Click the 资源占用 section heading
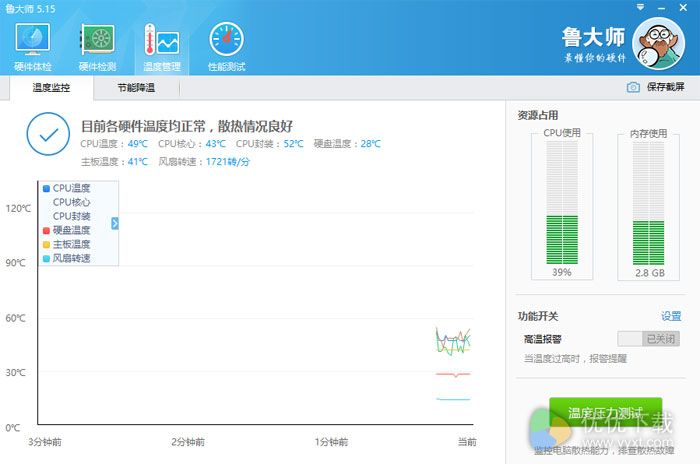The width and height of the screenshot is (700, 464). tap(538, 115)
